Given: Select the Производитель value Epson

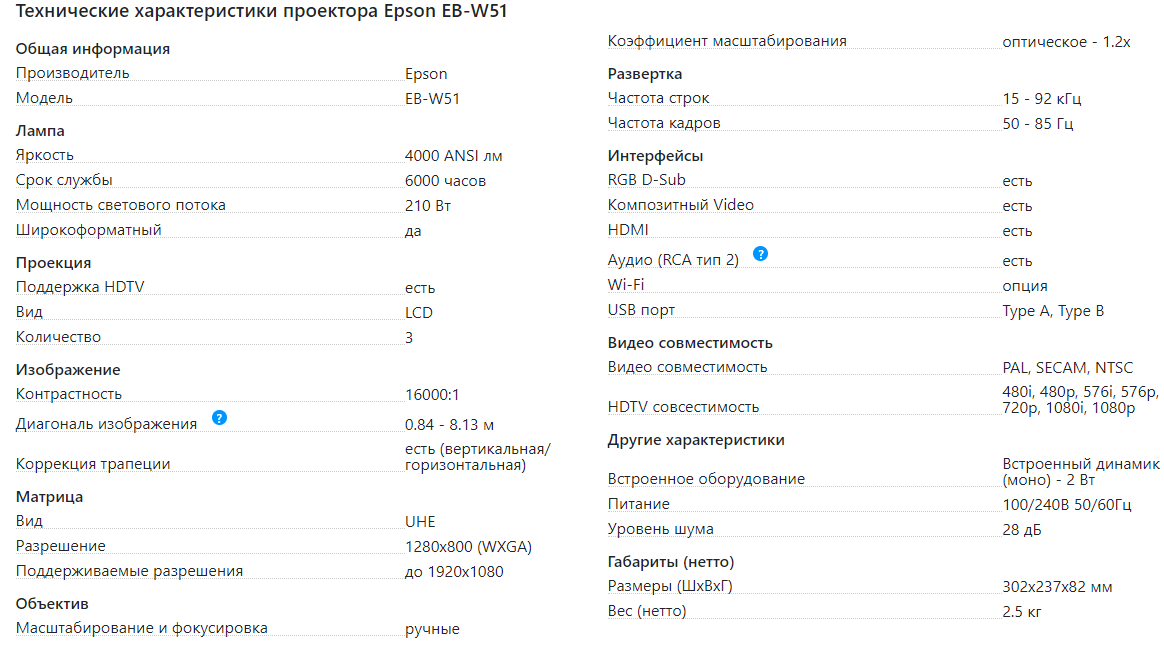Looking at the screenshot, I should [426, 74].
